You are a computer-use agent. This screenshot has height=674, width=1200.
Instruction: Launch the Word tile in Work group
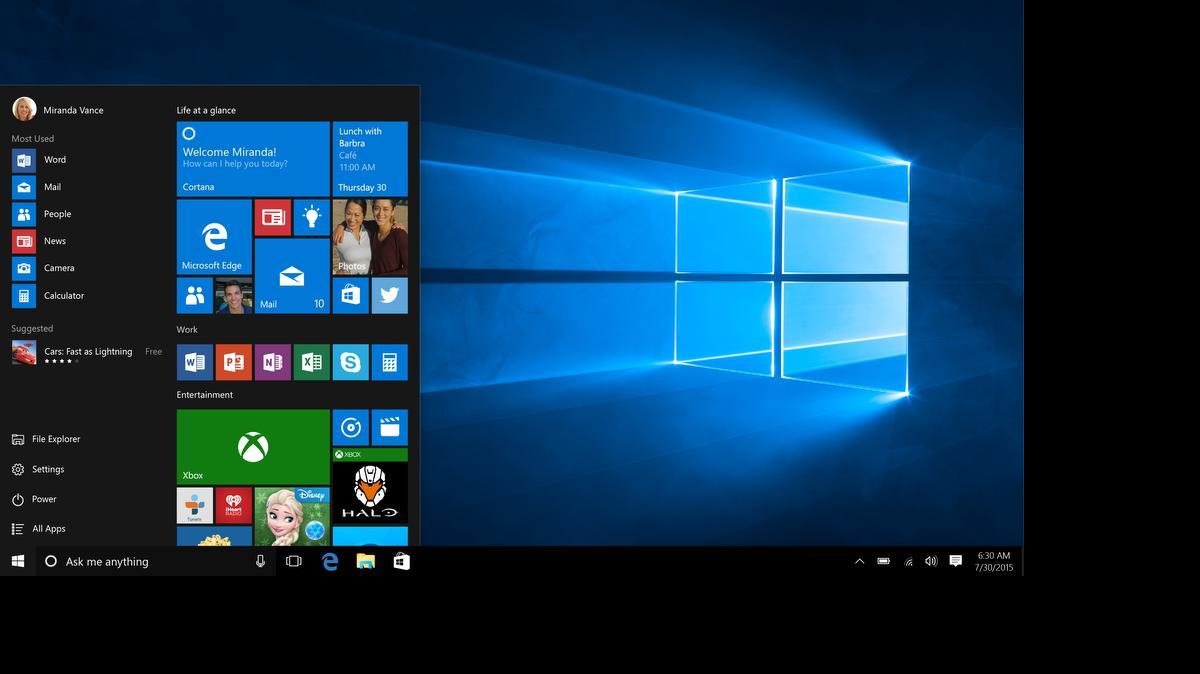194,362
